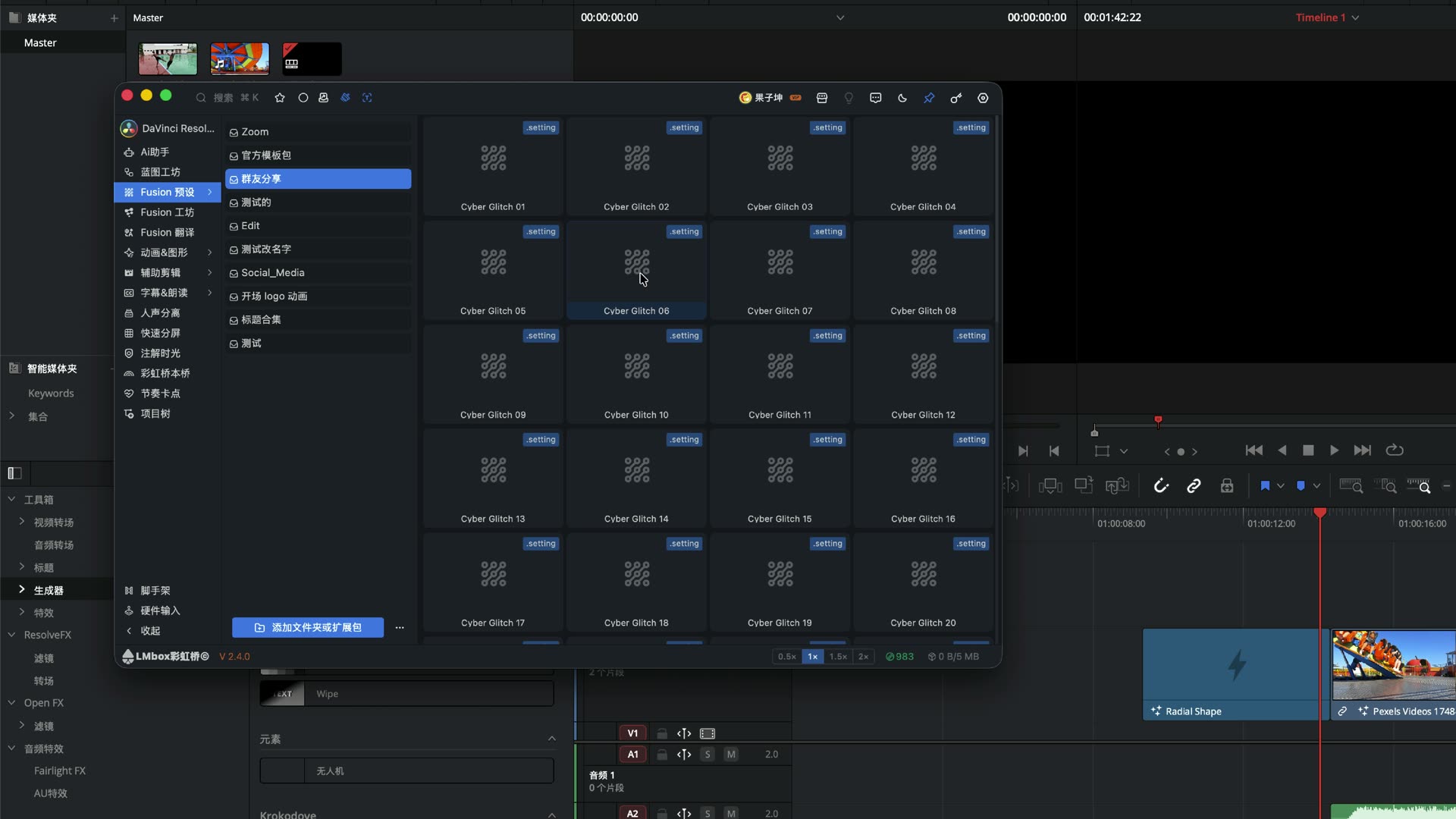Viewport: 1456px width, 819px height.
Task: Open the moon dark-mode icon in LMbox
Action: coord(902,98)
